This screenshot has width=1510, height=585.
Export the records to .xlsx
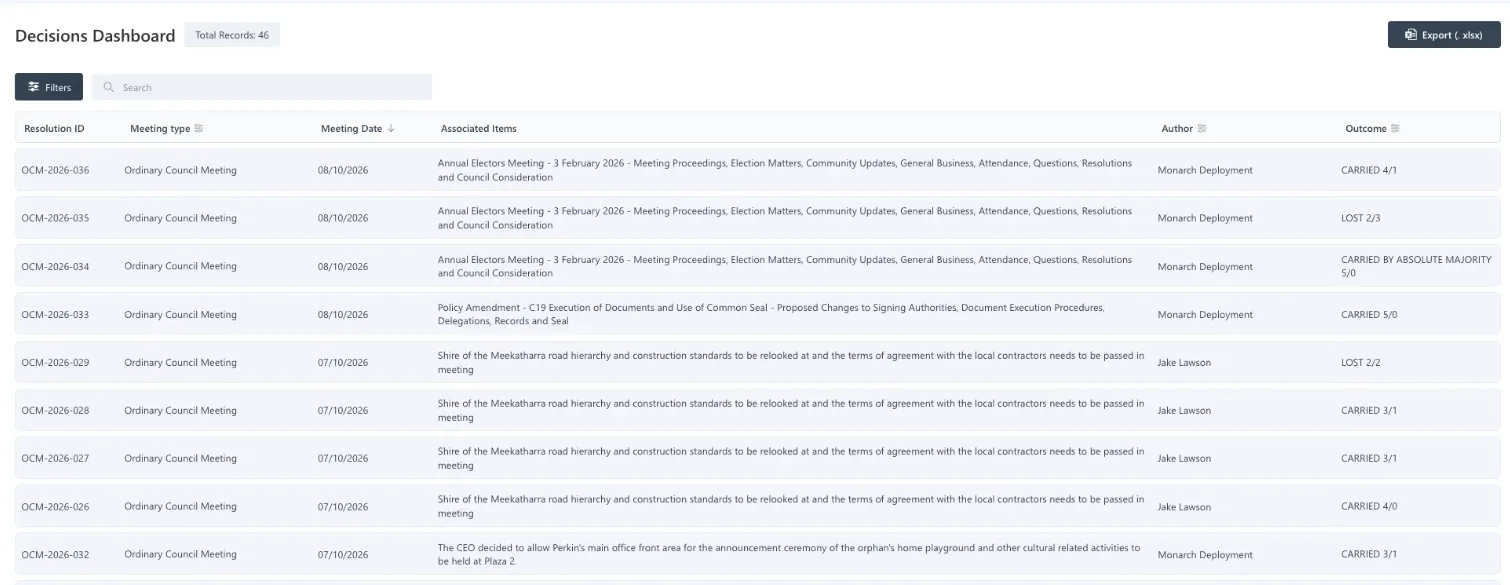1444,35
